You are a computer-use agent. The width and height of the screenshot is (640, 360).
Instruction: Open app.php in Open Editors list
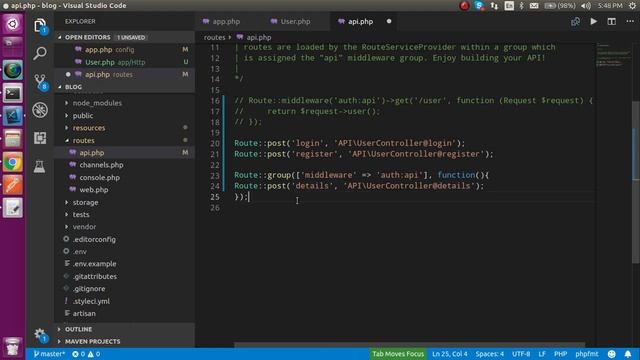pyautogui.click(x=124, y=49)
